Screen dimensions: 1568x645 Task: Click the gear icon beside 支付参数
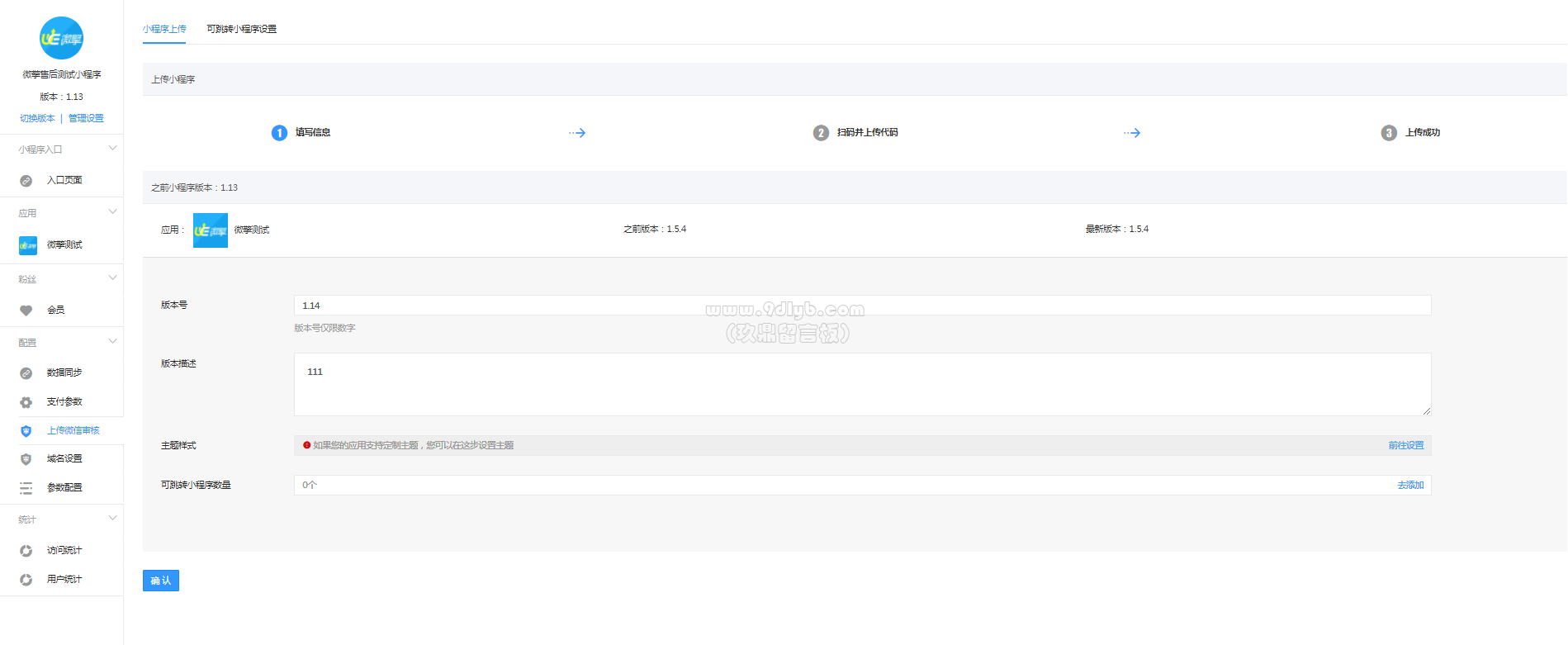(26, 402)
